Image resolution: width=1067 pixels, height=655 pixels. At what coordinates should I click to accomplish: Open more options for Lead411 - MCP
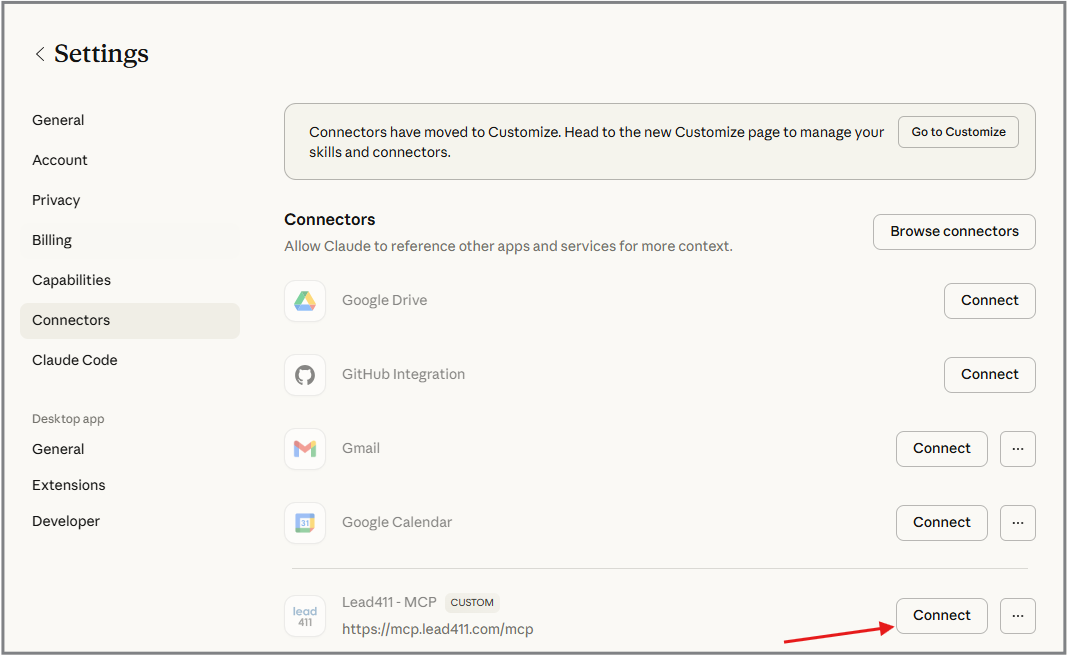1017,616
